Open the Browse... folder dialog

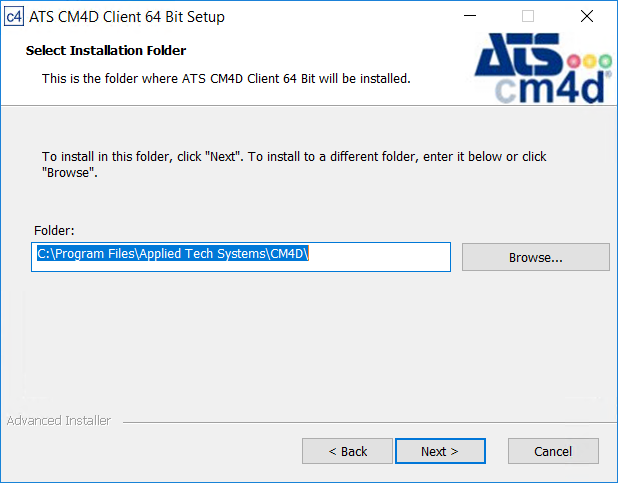(536, 257)
